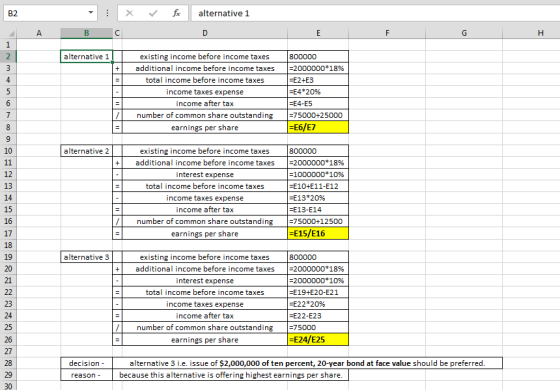Select column D header
This screenshot has width=560, height=390.
click(205, 33)
